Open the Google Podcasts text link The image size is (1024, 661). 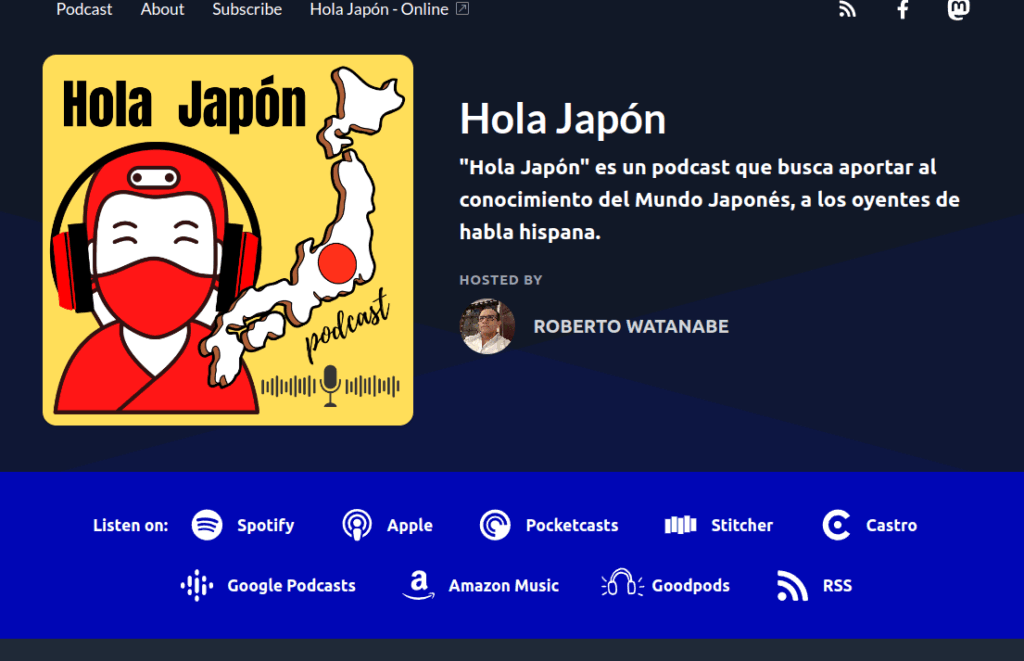tap(291, 586)
